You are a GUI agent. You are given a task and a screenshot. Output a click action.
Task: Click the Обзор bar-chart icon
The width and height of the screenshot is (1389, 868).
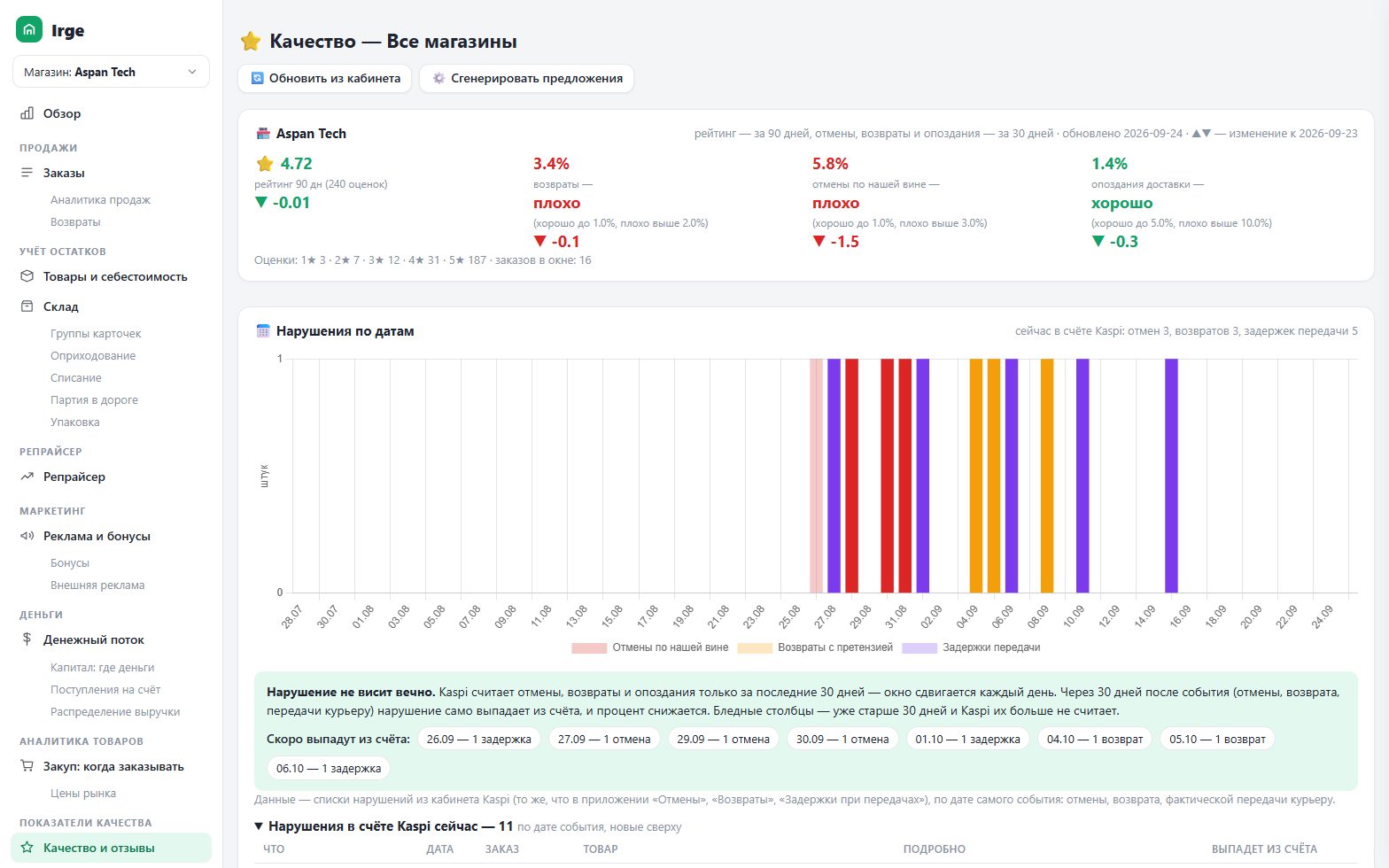(27, 113)
